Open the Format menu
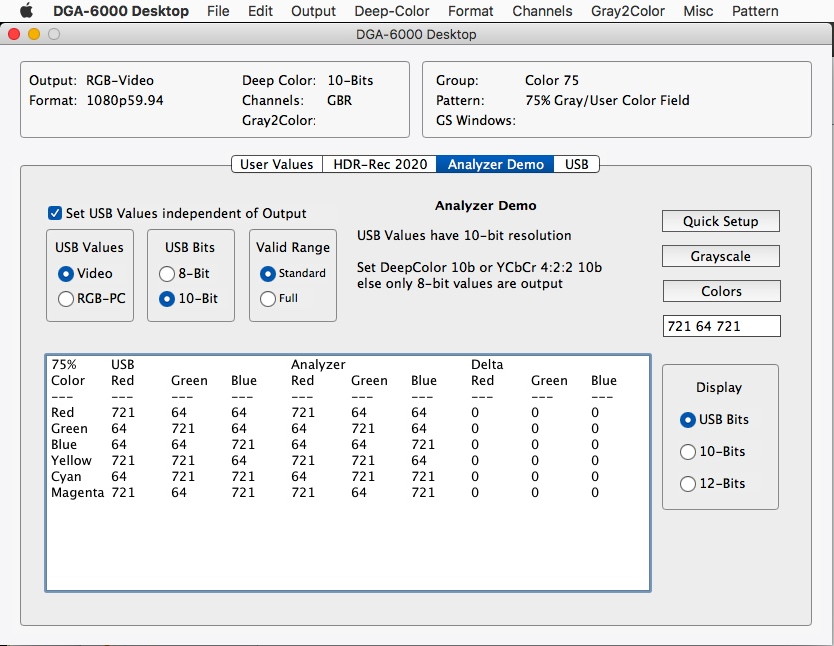Screen dimensions: 834x646 coord(470,11)
